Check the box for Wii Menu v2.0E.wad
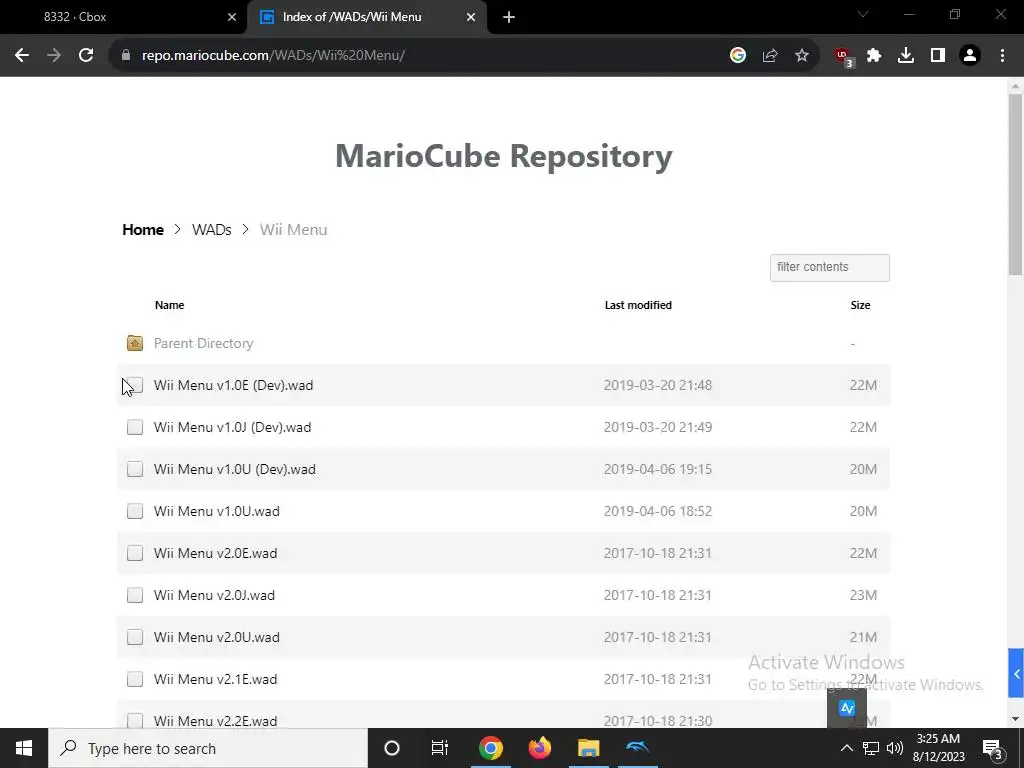The image size is (1024, 768). coord(135,553)
